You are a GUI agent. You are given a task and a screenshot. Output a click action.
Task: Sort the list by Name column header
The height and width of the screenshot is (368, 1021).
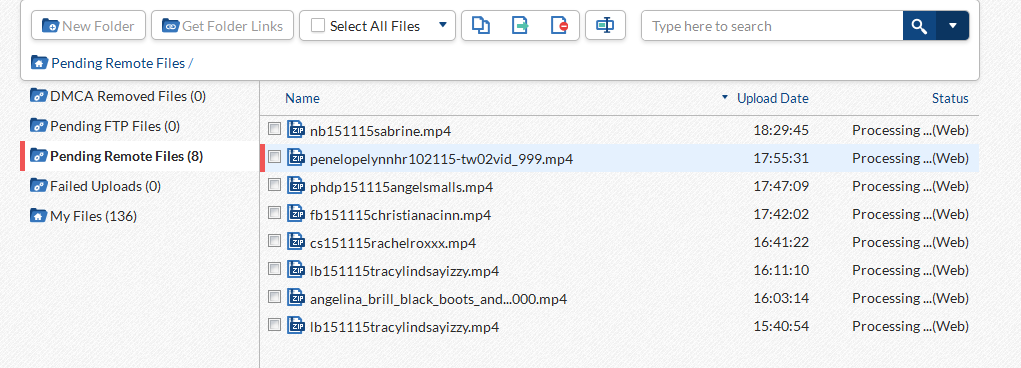[x=302, y=98]
